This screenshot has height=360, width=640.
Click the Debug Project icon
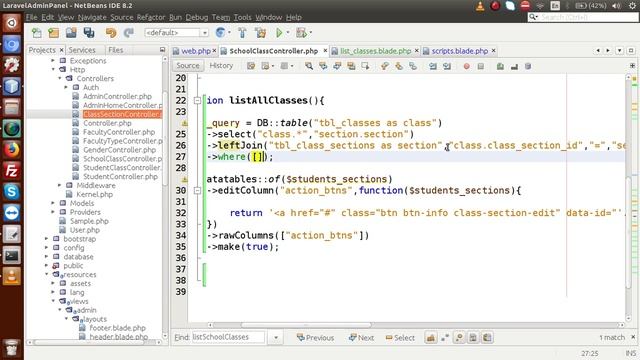(301, 33)
